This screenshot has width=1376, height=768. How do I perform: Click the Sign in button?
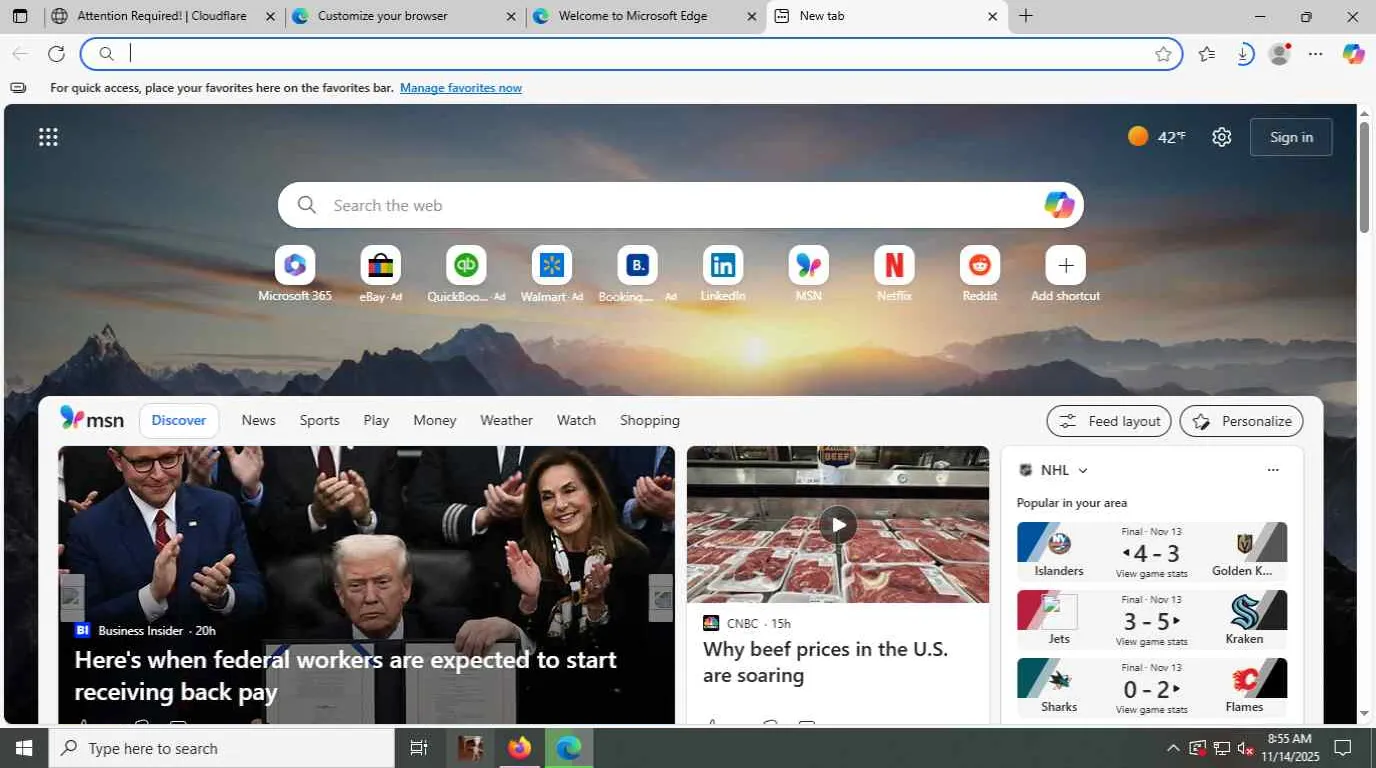(1291, 137)
